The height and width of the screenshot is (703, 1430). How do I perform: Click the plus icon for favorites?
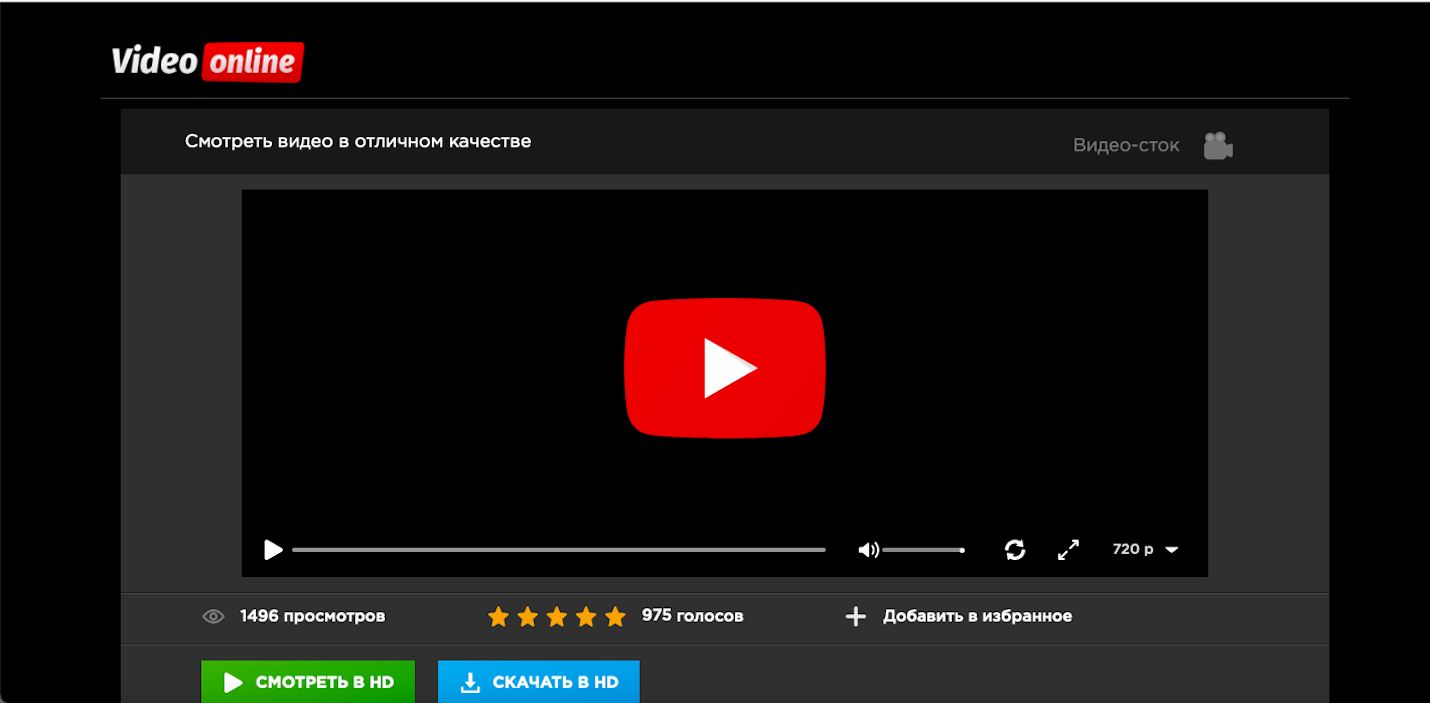tap(855, 617)
